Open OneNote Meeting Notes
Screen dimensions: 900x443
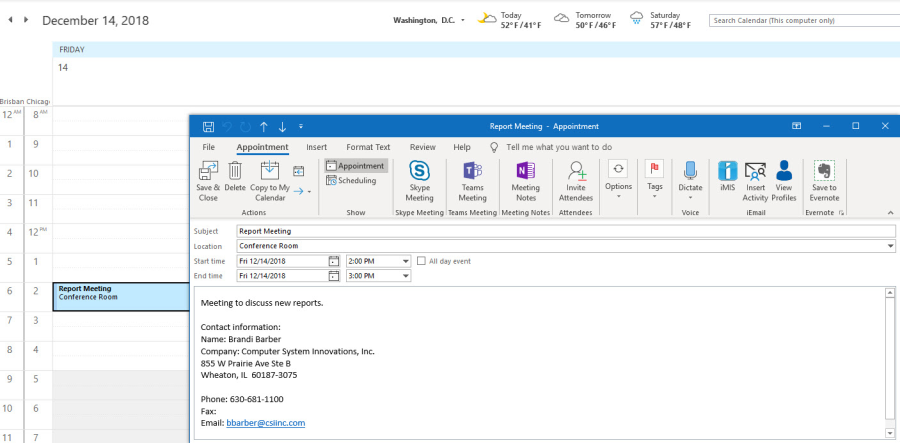coord(526,172)
